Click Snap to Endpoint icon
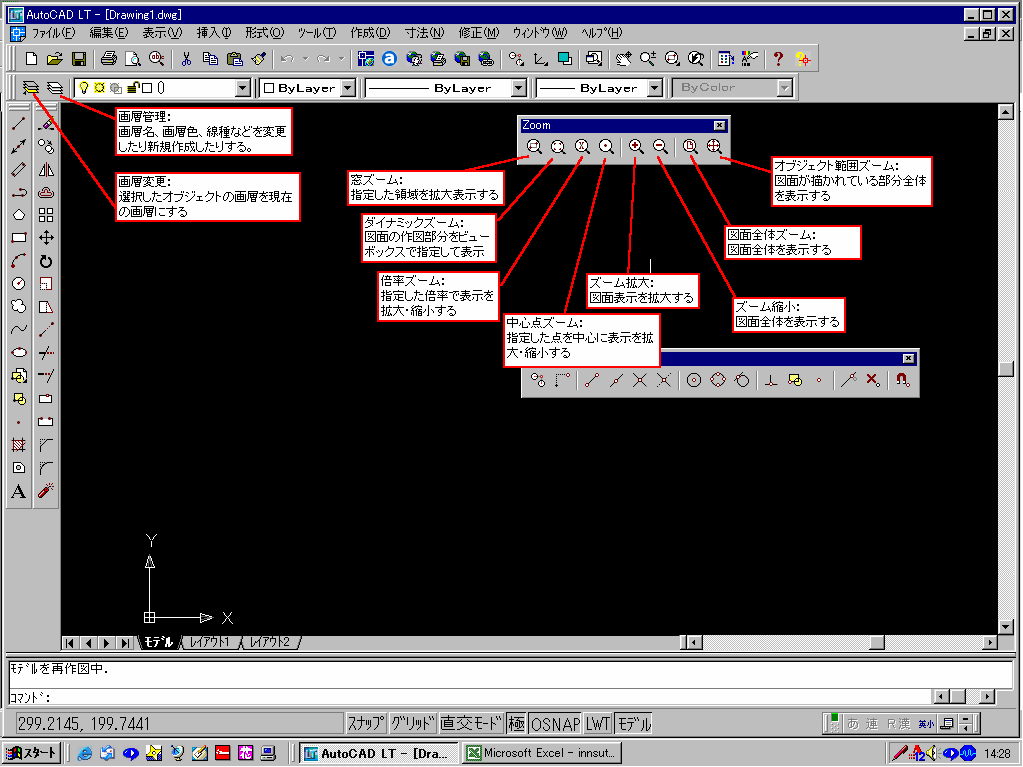 [x=592, y=380]
